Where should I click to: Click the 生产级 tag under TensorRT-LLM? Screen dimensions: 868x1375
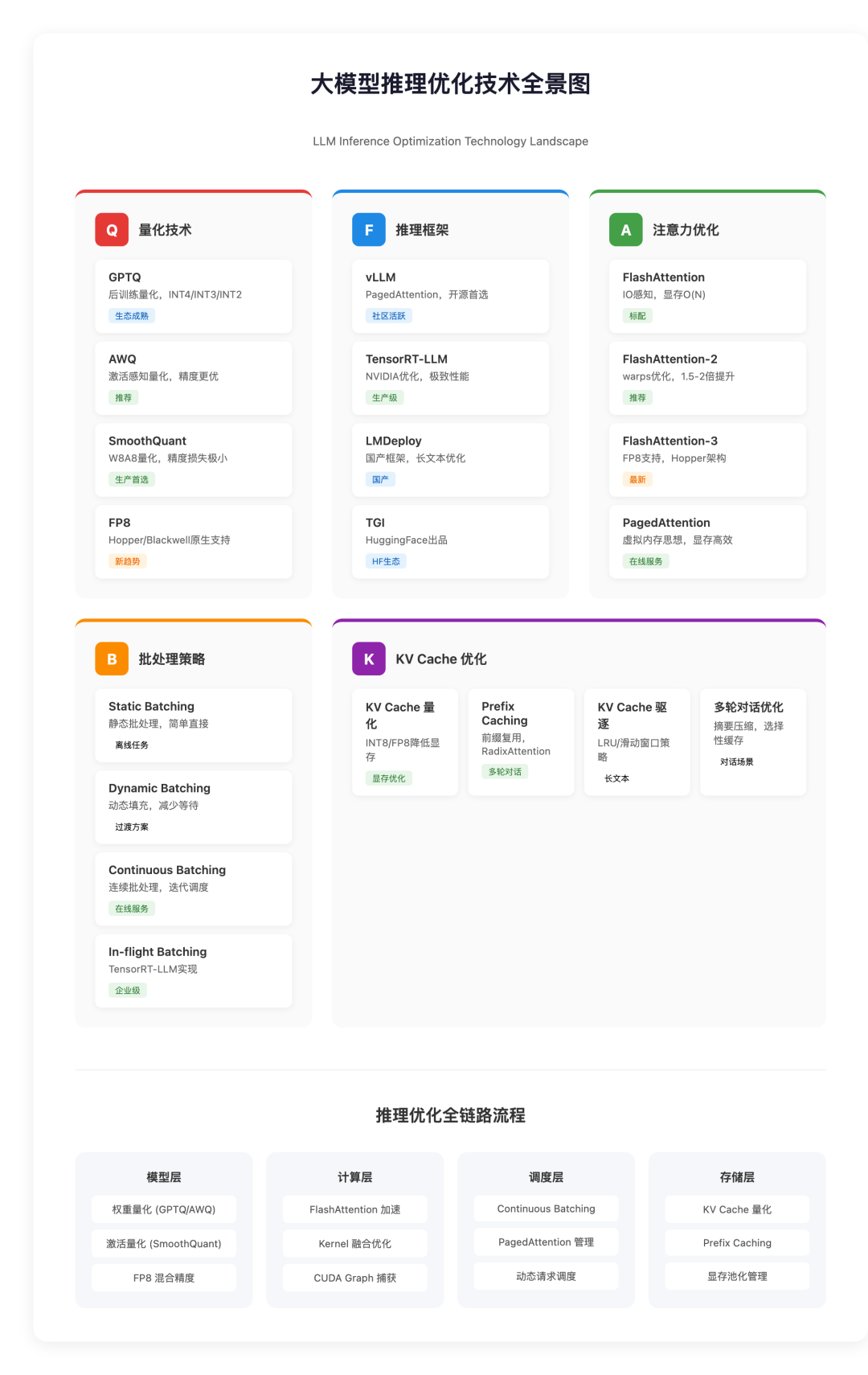384,398
